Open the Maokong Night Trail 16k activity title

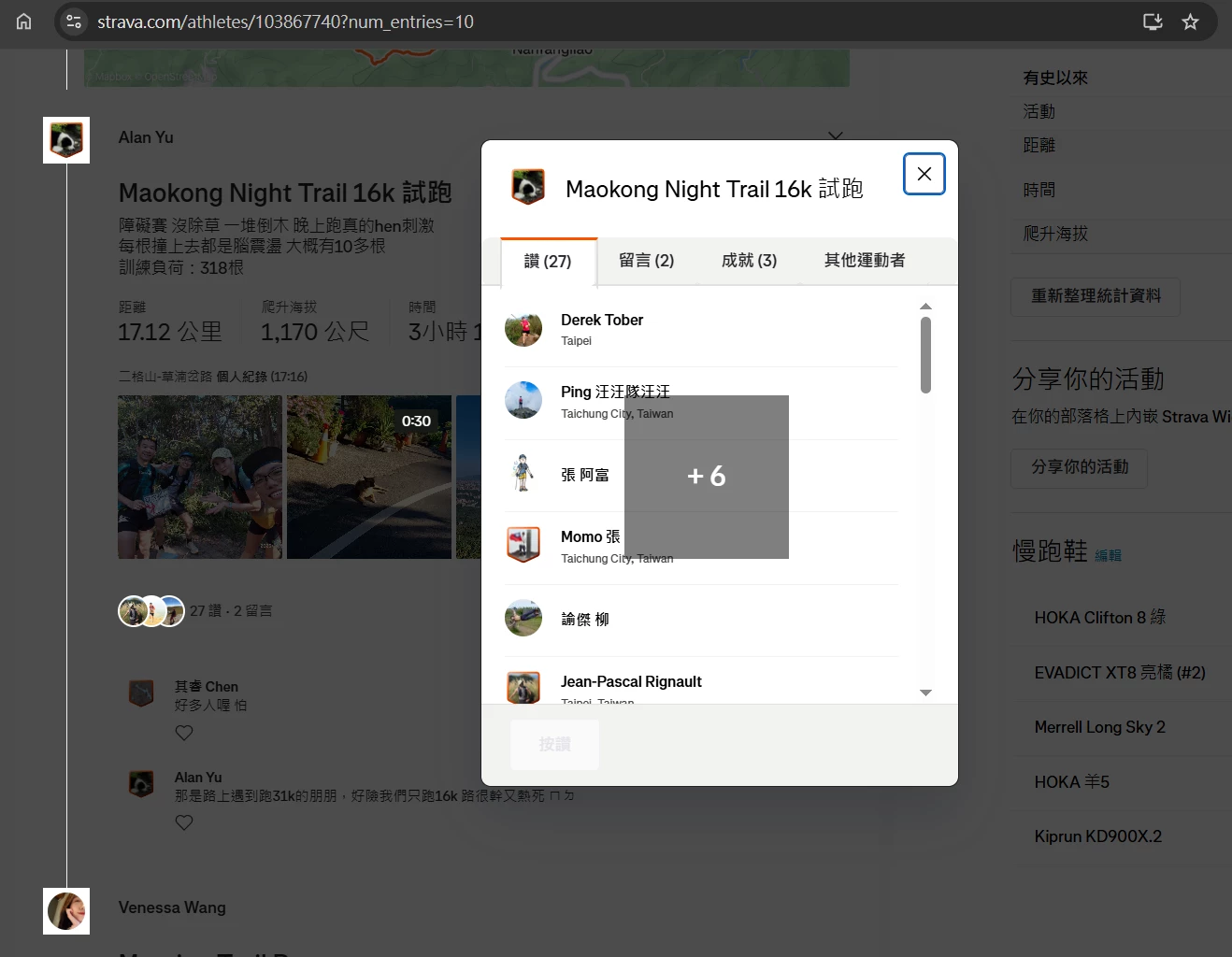[x=285, y=193]
